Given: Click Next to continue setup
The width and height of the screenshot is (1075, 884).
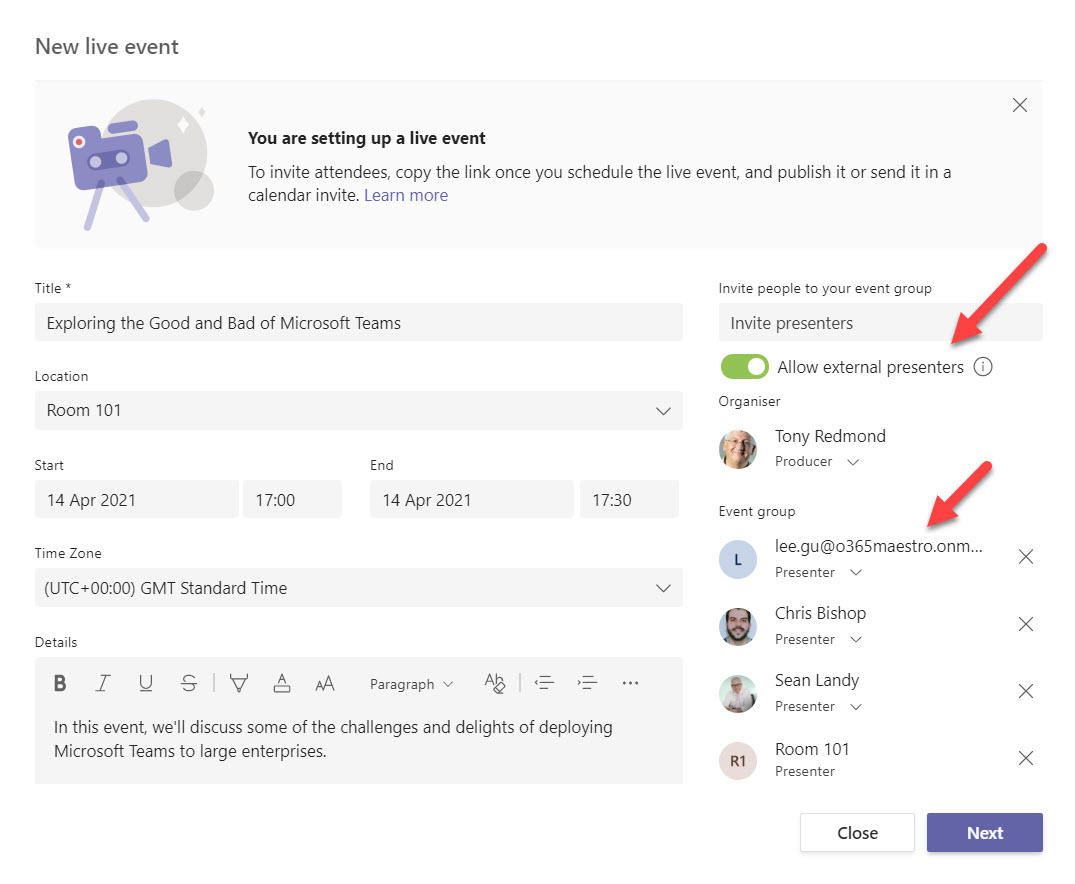Looking at the screenshot, I should tap(985, 833).
